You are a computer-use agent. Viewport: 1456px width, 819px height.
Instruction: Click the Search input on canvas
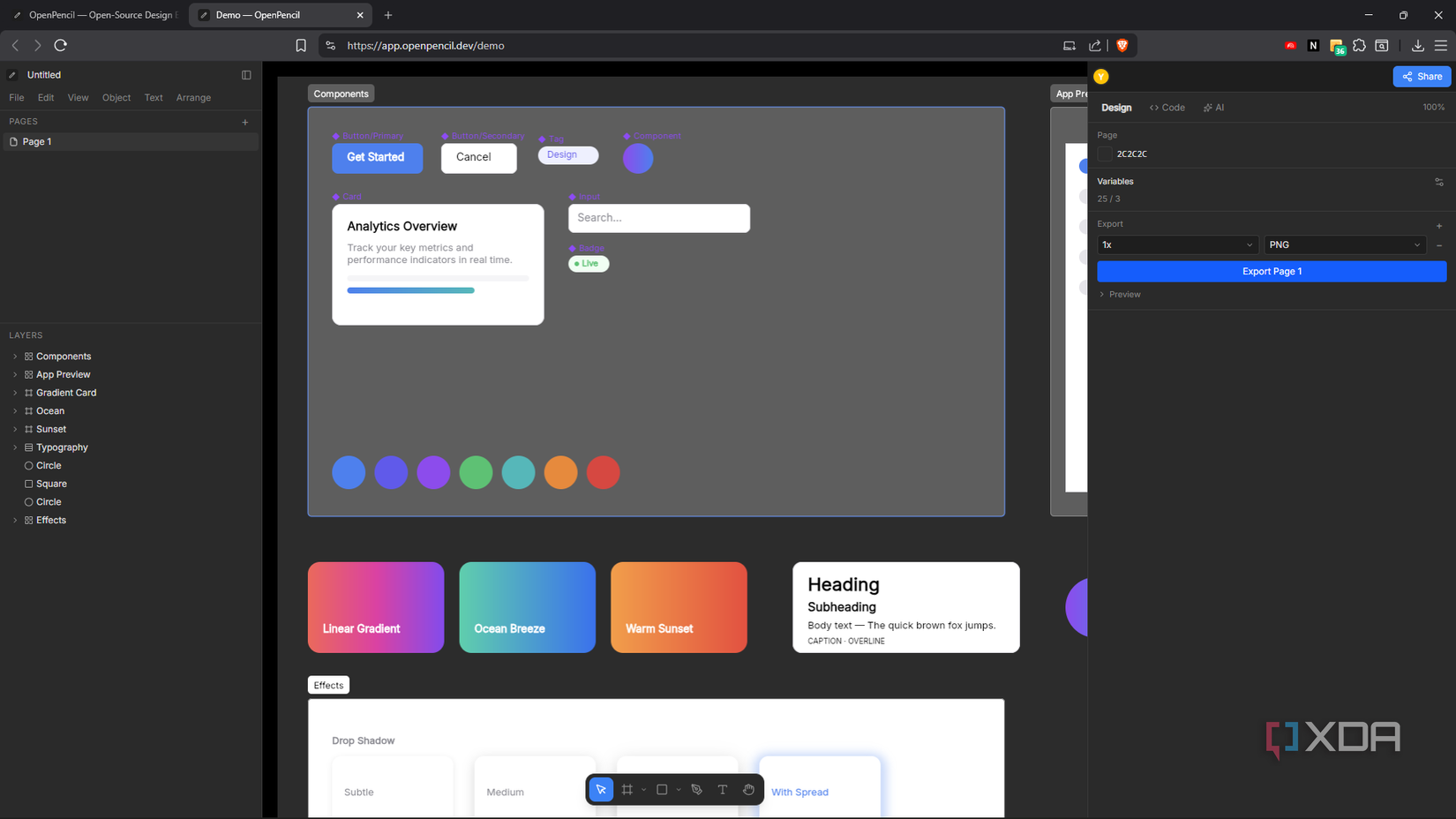pos(659,218)
